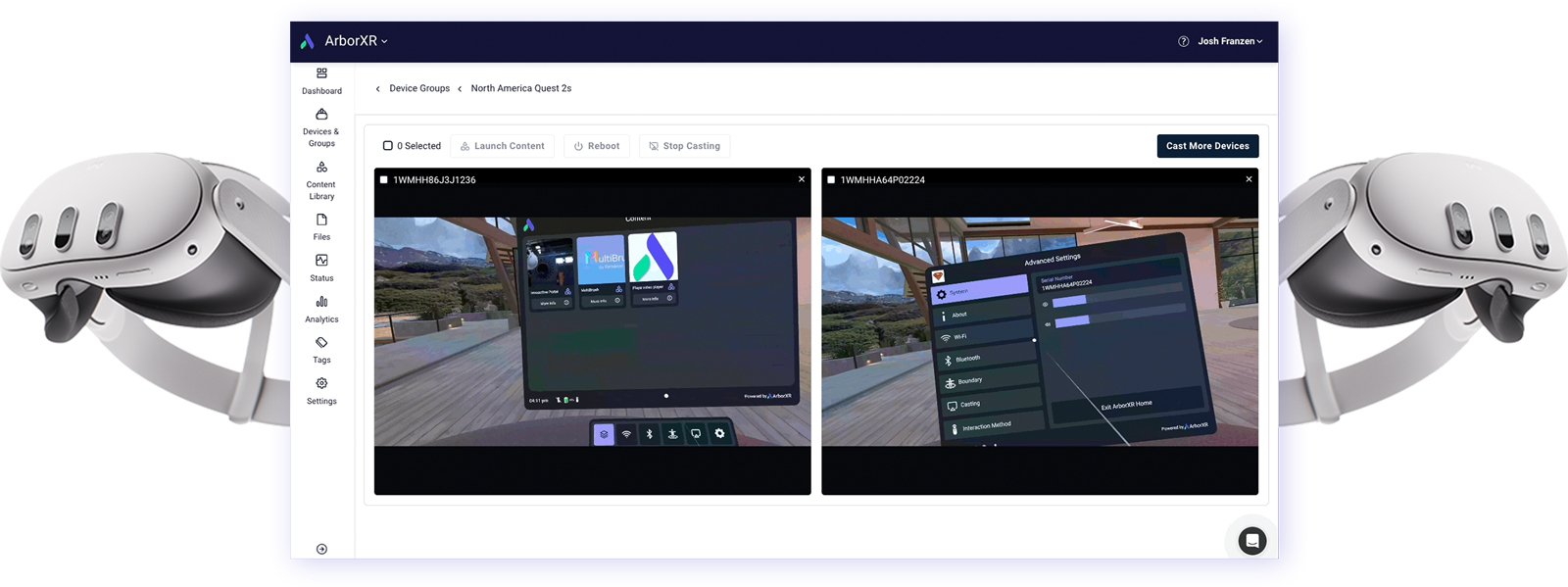Screen dimensions: 1568x587
Task: Select the checkbox for device 1WMHH86J3J1236
Action: 384,180
